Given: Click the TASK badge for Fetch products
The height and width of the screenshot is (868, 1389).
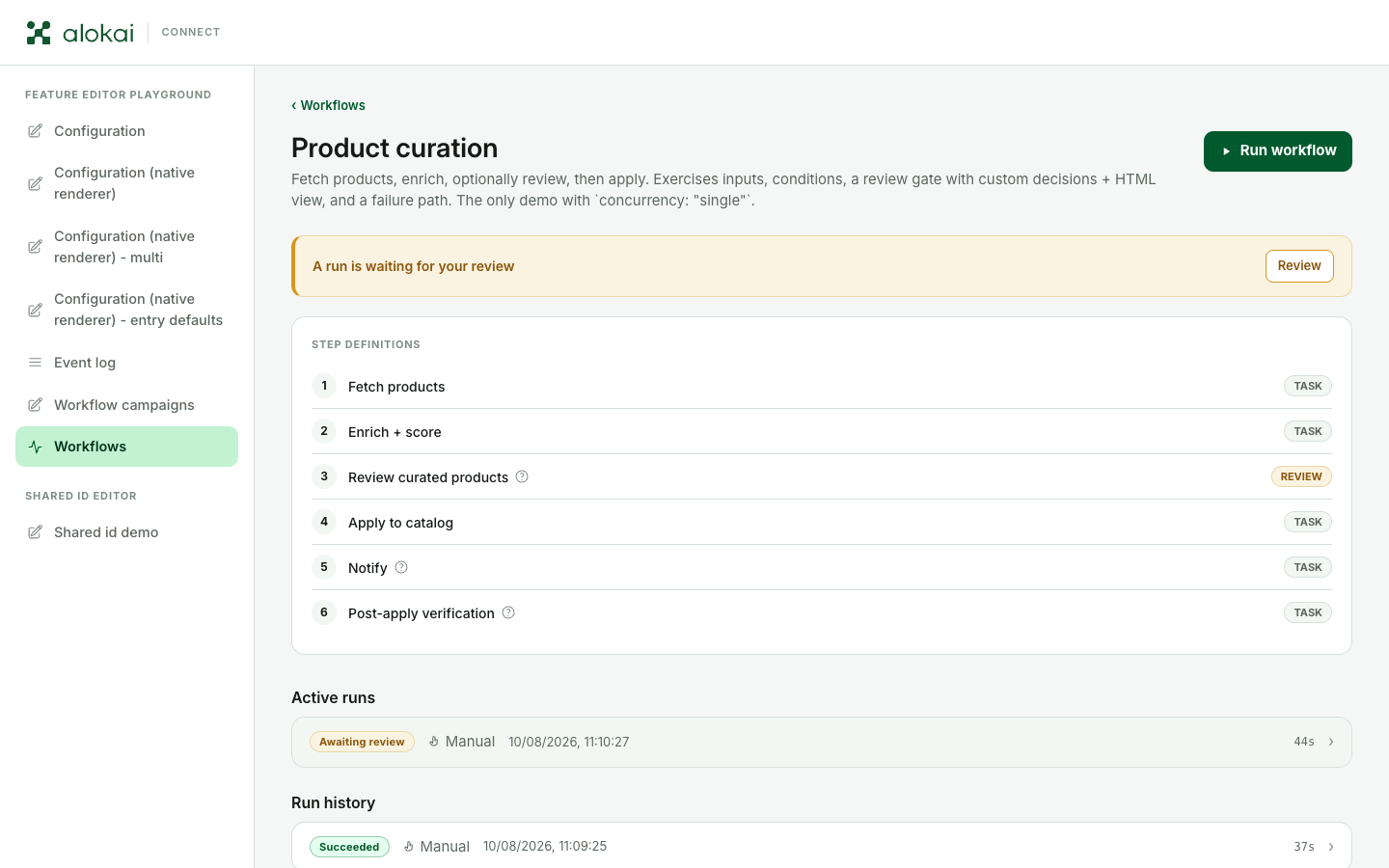Looking at the screenshot, I should click(1308, 386).
